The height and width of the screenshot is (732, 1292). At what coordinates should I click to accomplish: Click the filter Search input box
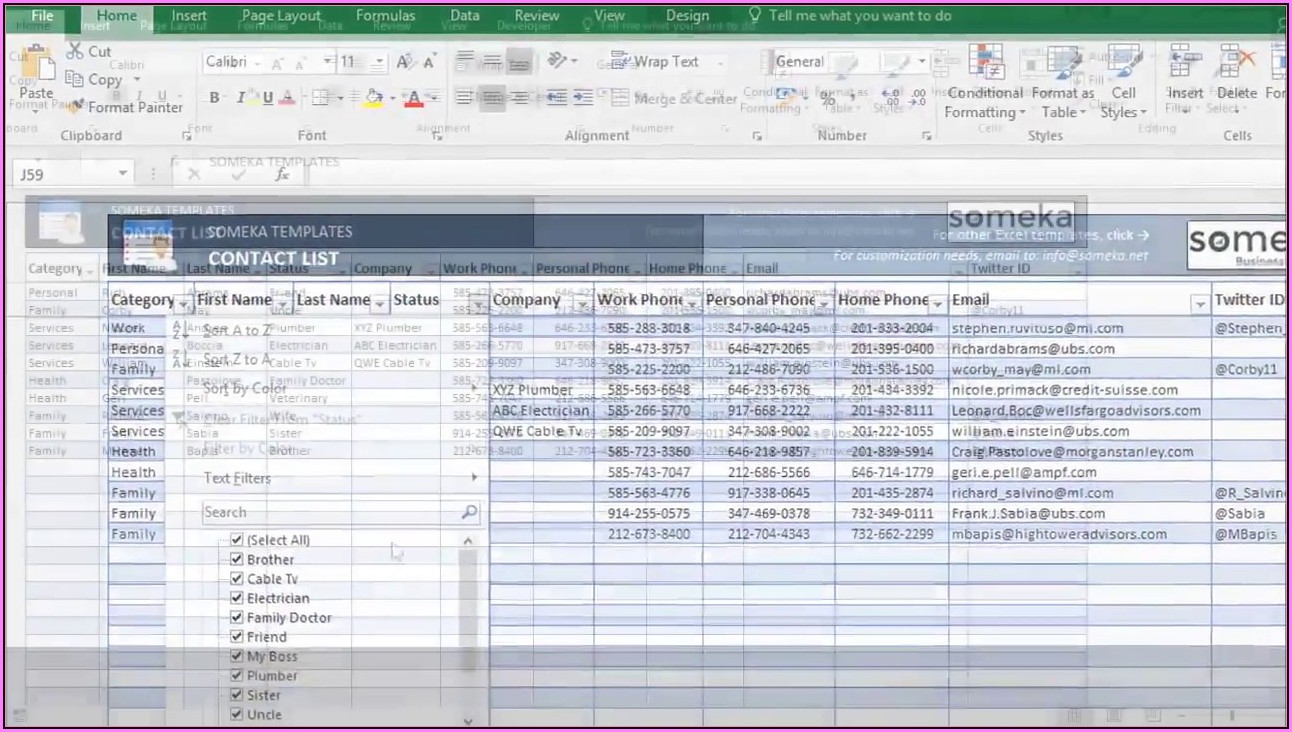click(x=330, y=512)
